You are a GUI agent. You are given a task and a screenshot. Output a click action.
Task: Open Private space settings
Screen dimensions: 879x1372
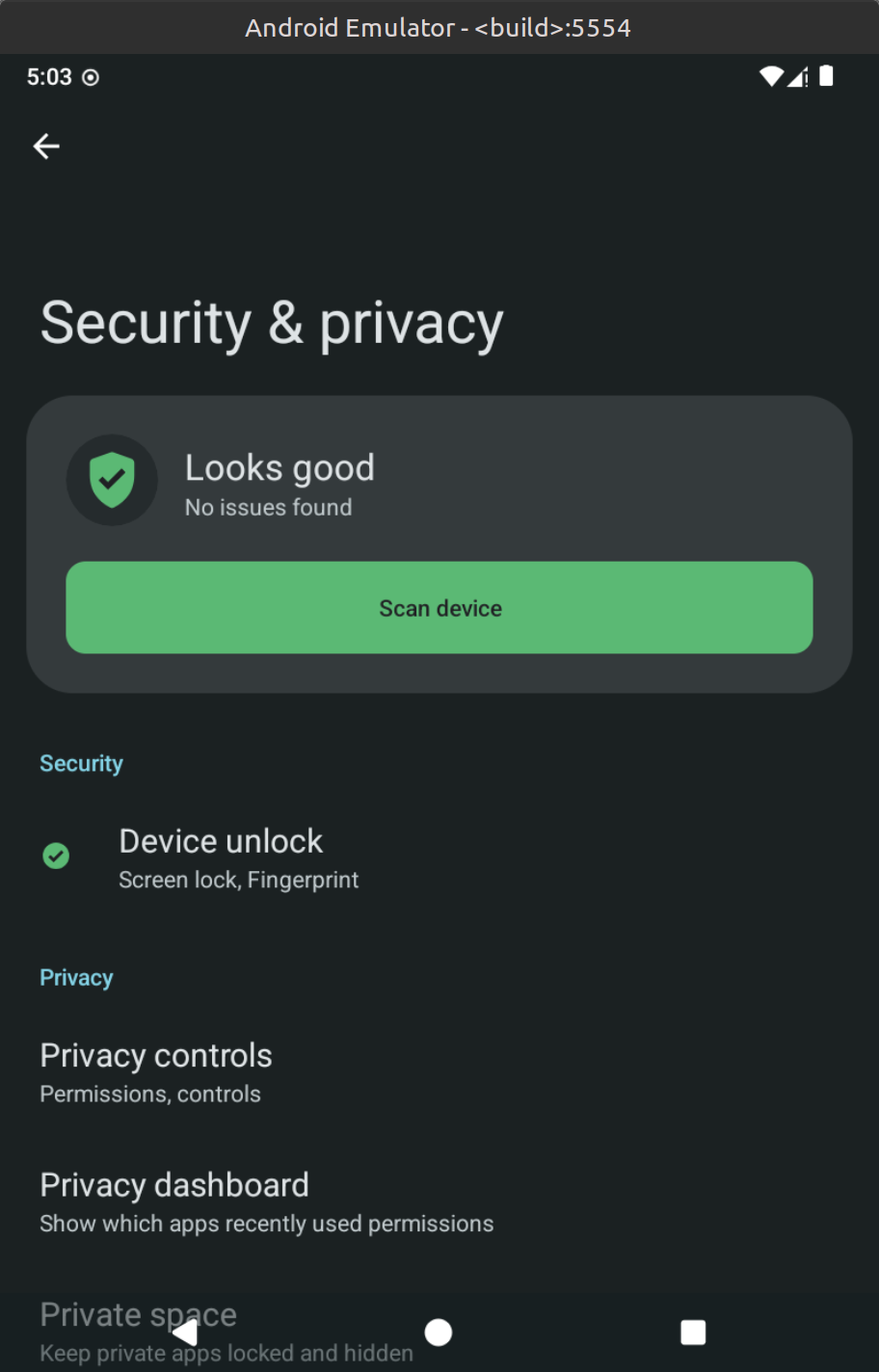[x=139, y=1315]
